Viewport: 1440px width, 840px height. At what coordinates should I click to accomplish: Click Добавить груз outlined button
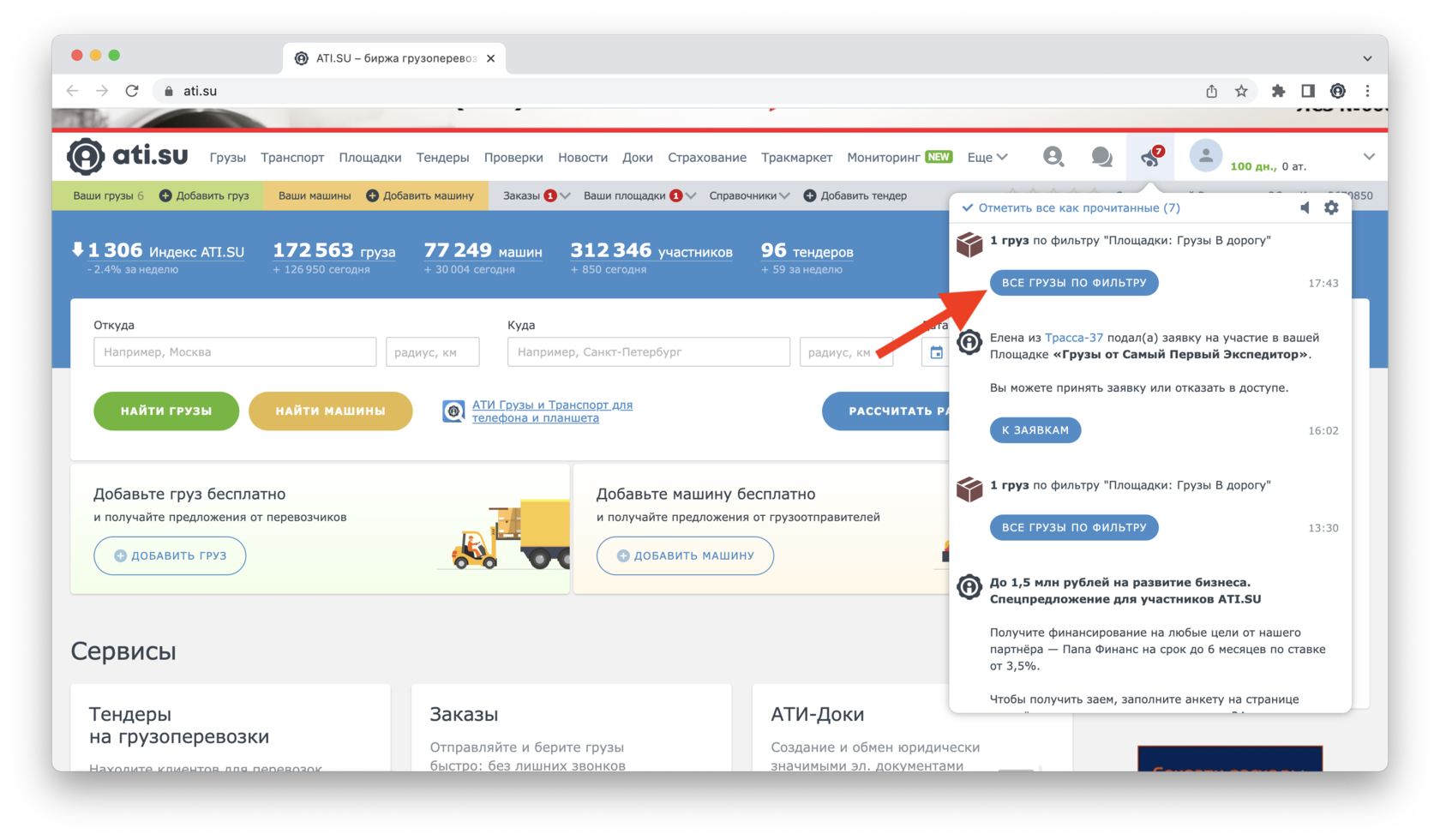click(x=170, y=555)
